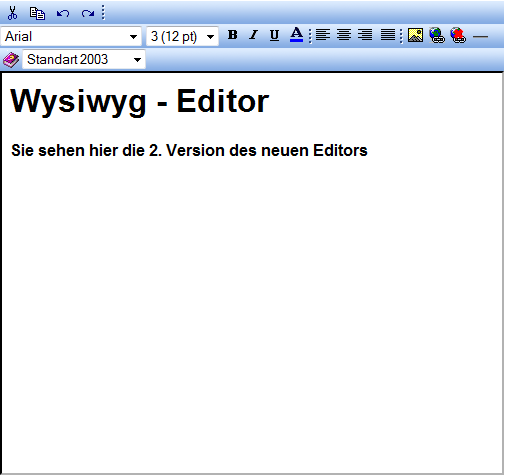This screenshot has height=476, width=505.
Task: Redo the last action
Action: [88, 13]
